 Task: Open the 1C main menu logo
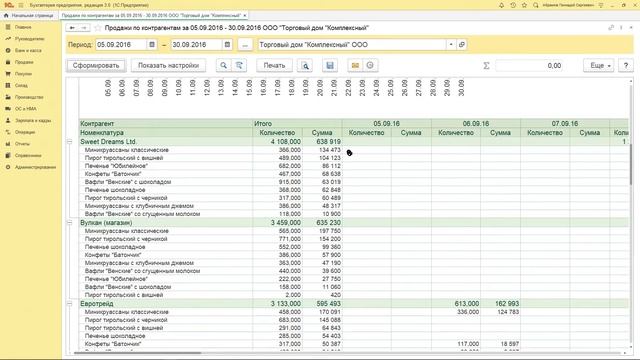click(x=9, y=5)
